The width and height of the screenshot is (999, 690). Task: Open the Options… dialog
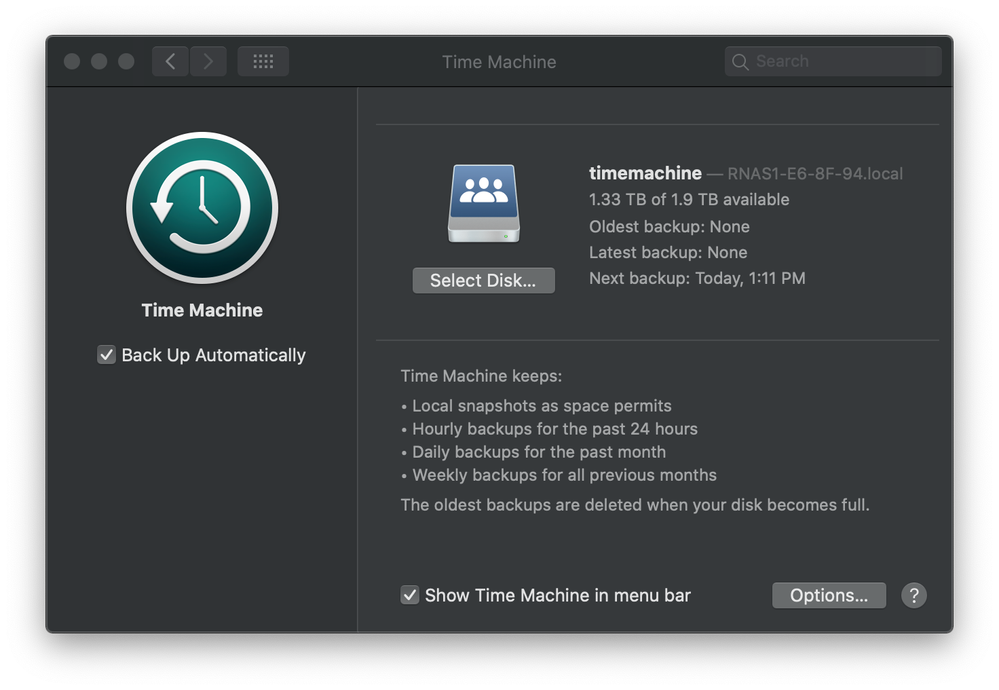tap(829, 595)
